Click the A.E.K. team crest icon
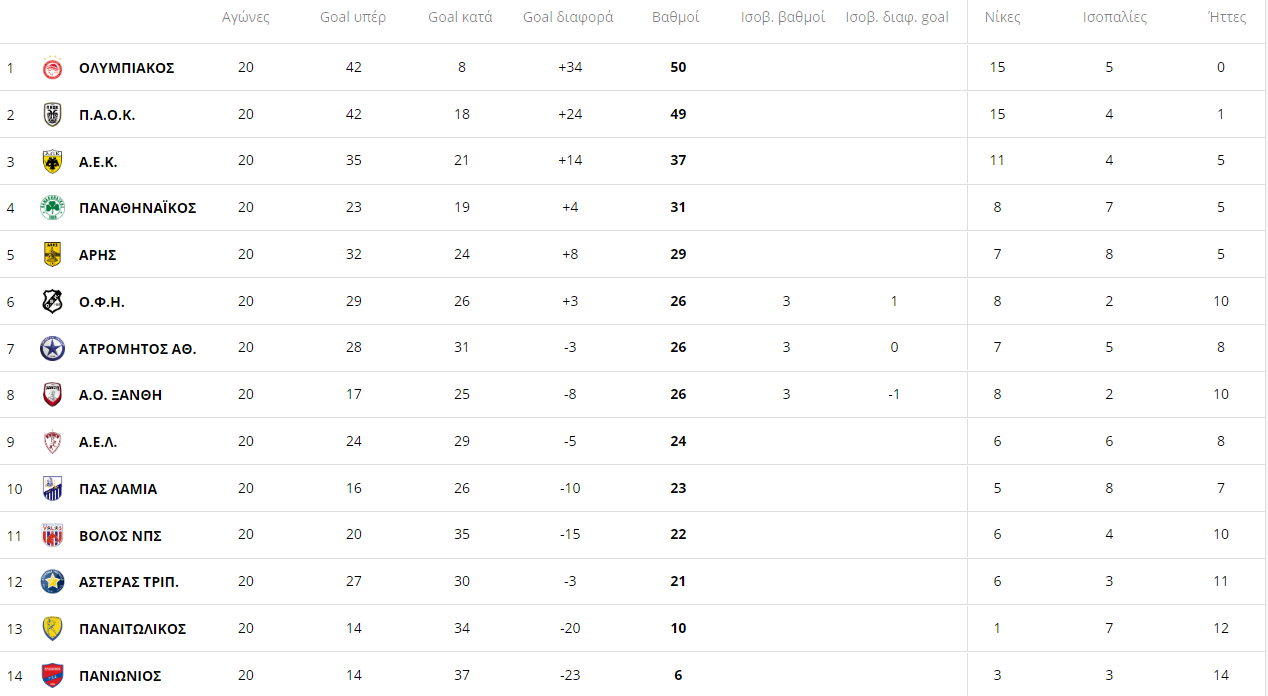Viewport: 1268px width, 696px height. pos(52,162)
